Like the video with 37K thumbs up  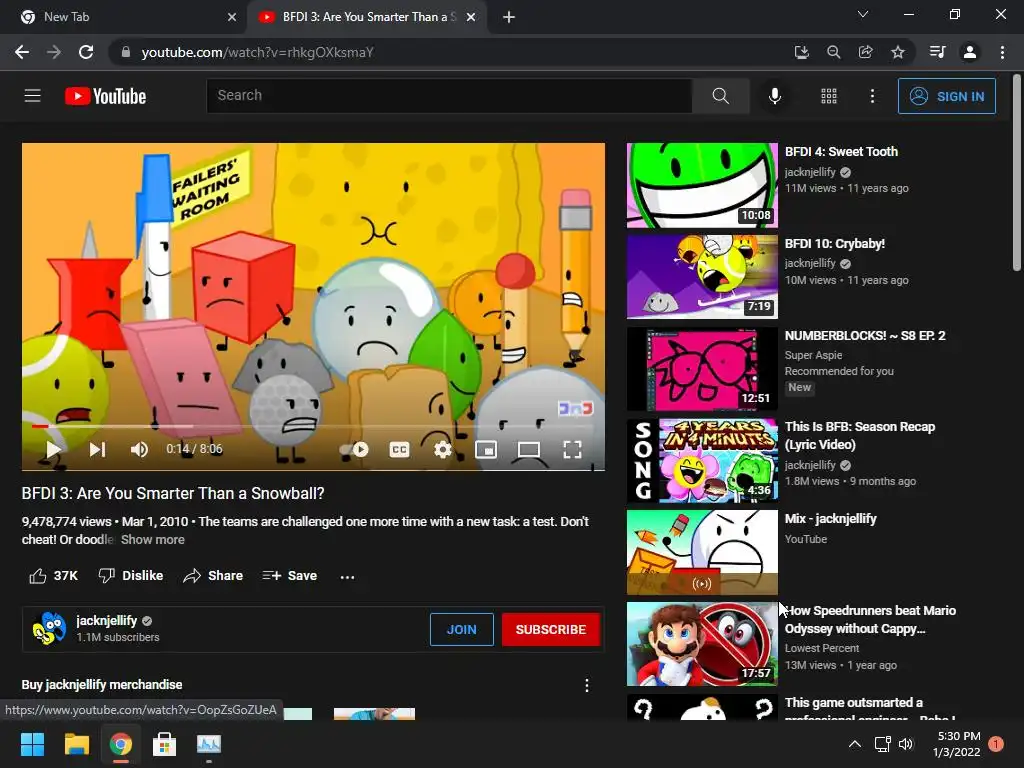point(54,575)
